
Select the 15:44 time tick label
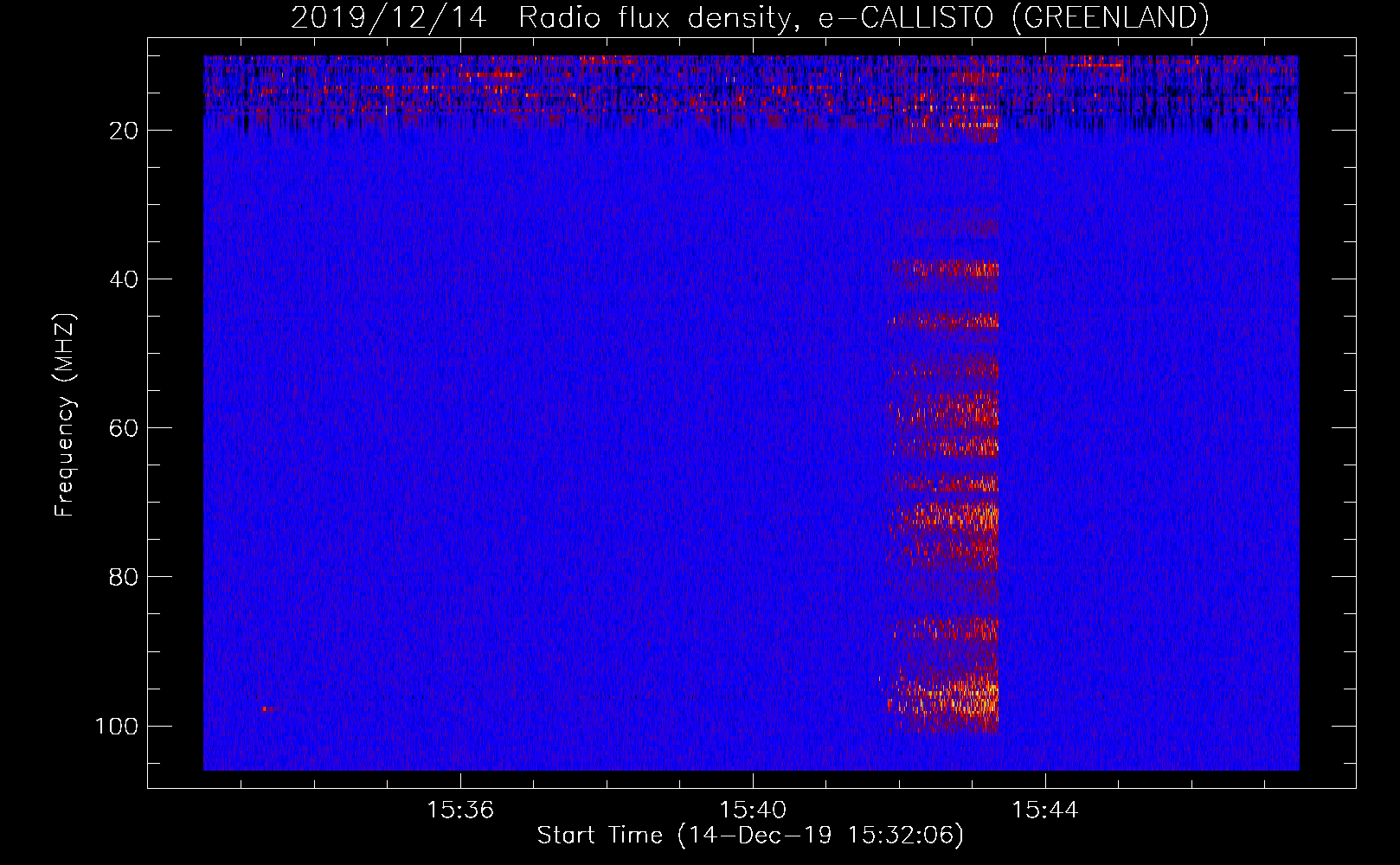tap(1045, 811)
